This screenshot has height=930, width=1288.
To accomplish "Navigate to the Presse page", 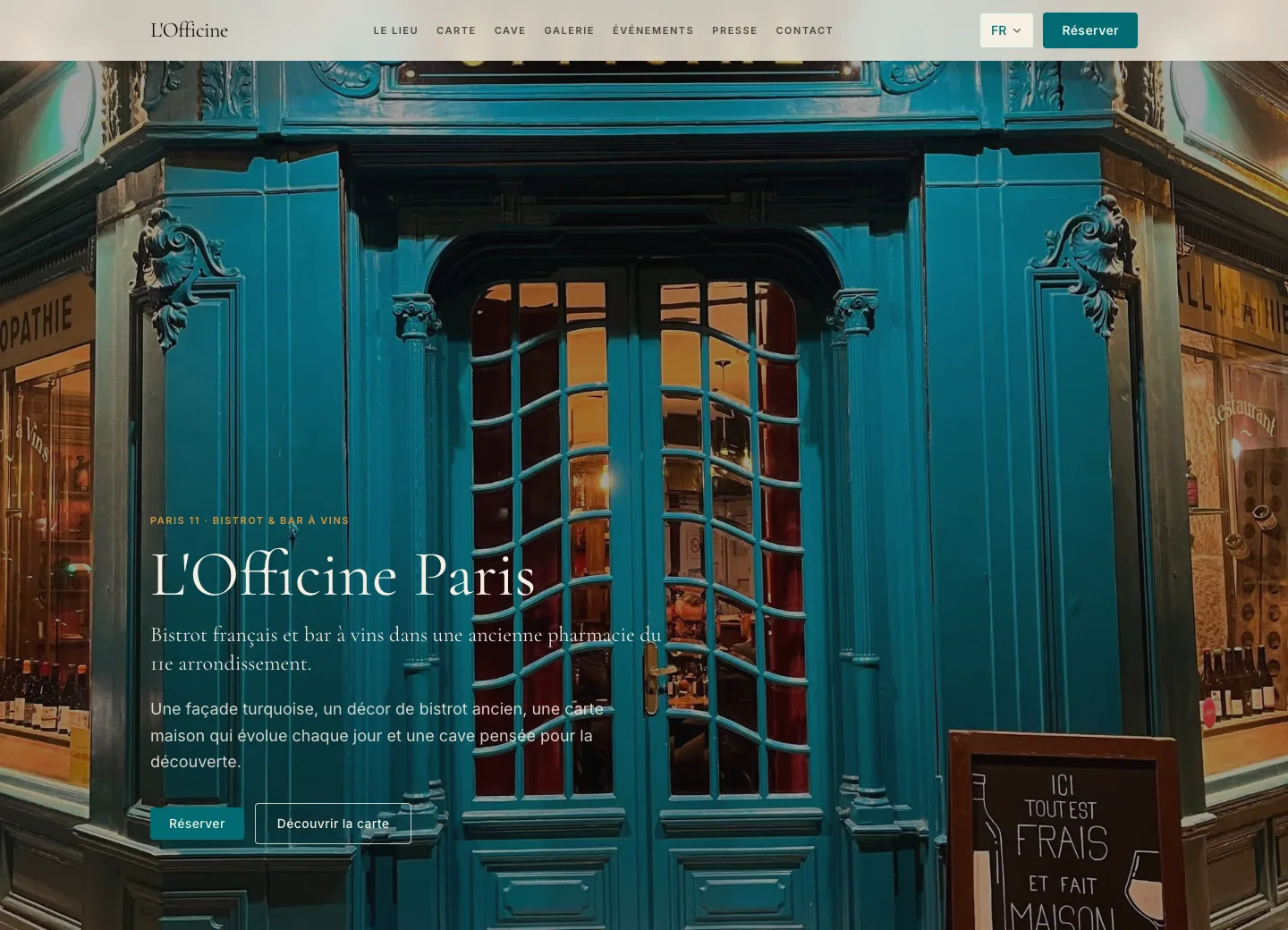I will [734, 30].
